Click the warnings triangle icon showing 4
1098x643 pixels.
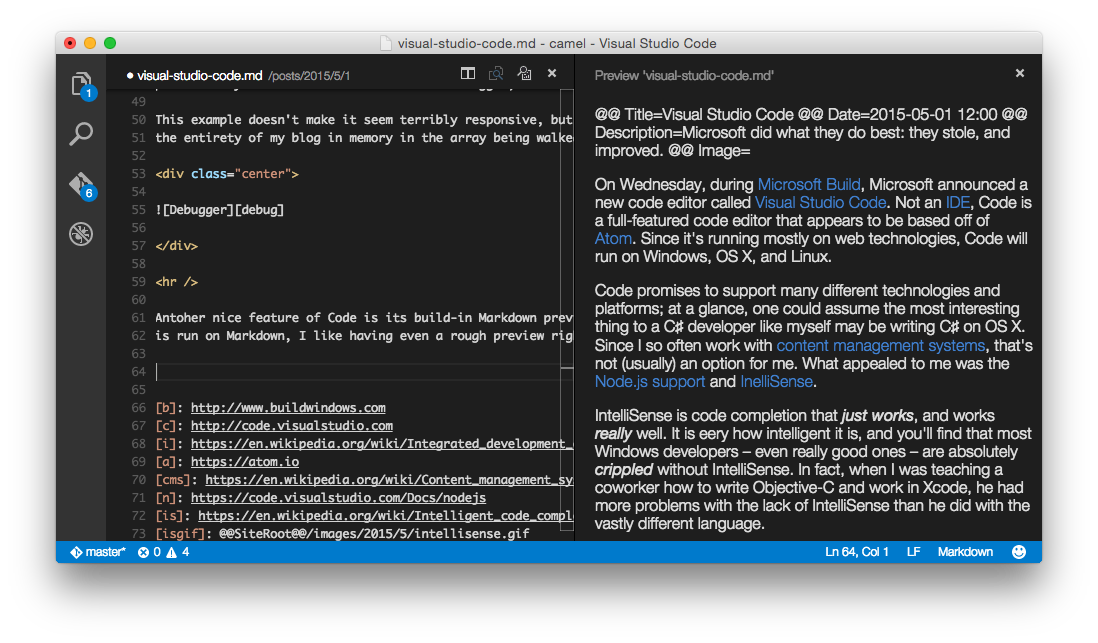pyautogui.click(x=172, y=553)
